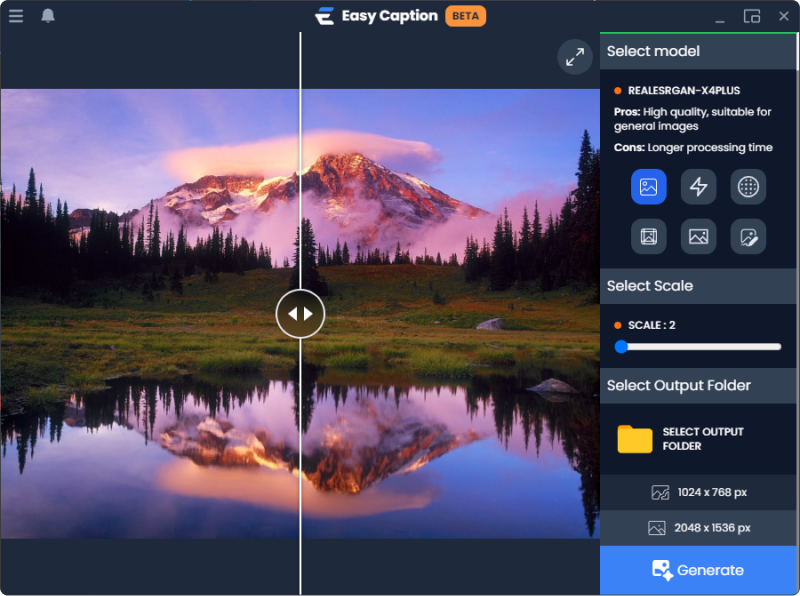Close the Easy Caption window
This screenshot has height=596, width=800.
coord(784,16)
